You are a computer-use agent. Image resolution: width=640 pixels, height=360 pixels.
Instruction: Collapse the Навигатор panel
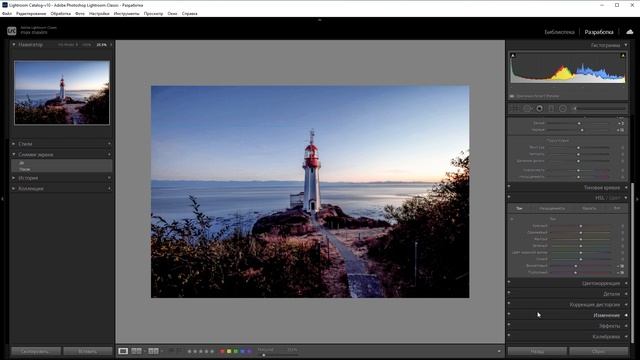(x=13, y=44)
